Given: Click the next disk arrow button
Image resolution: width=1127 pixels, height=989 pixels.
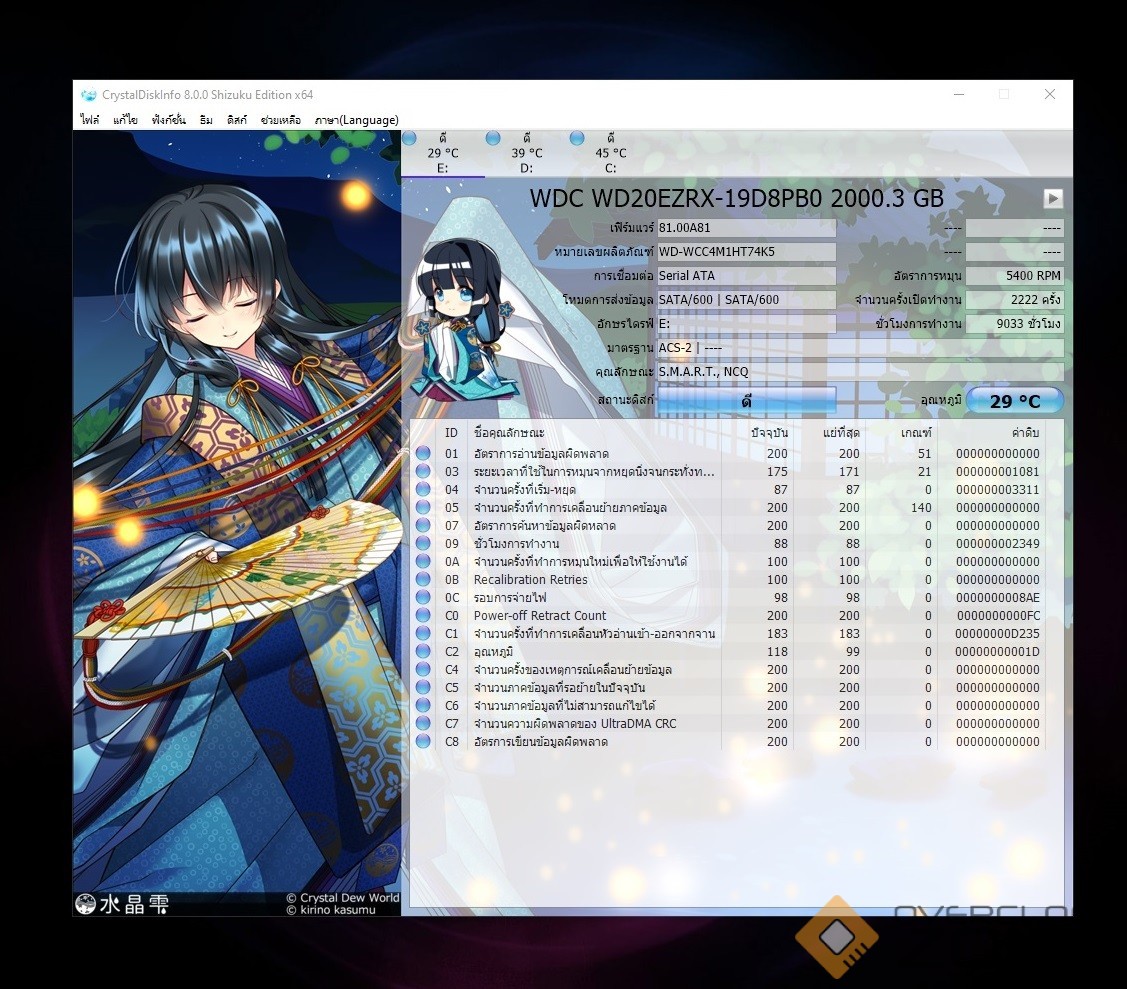Looking at the screenshot, I should click(1053, 198).
